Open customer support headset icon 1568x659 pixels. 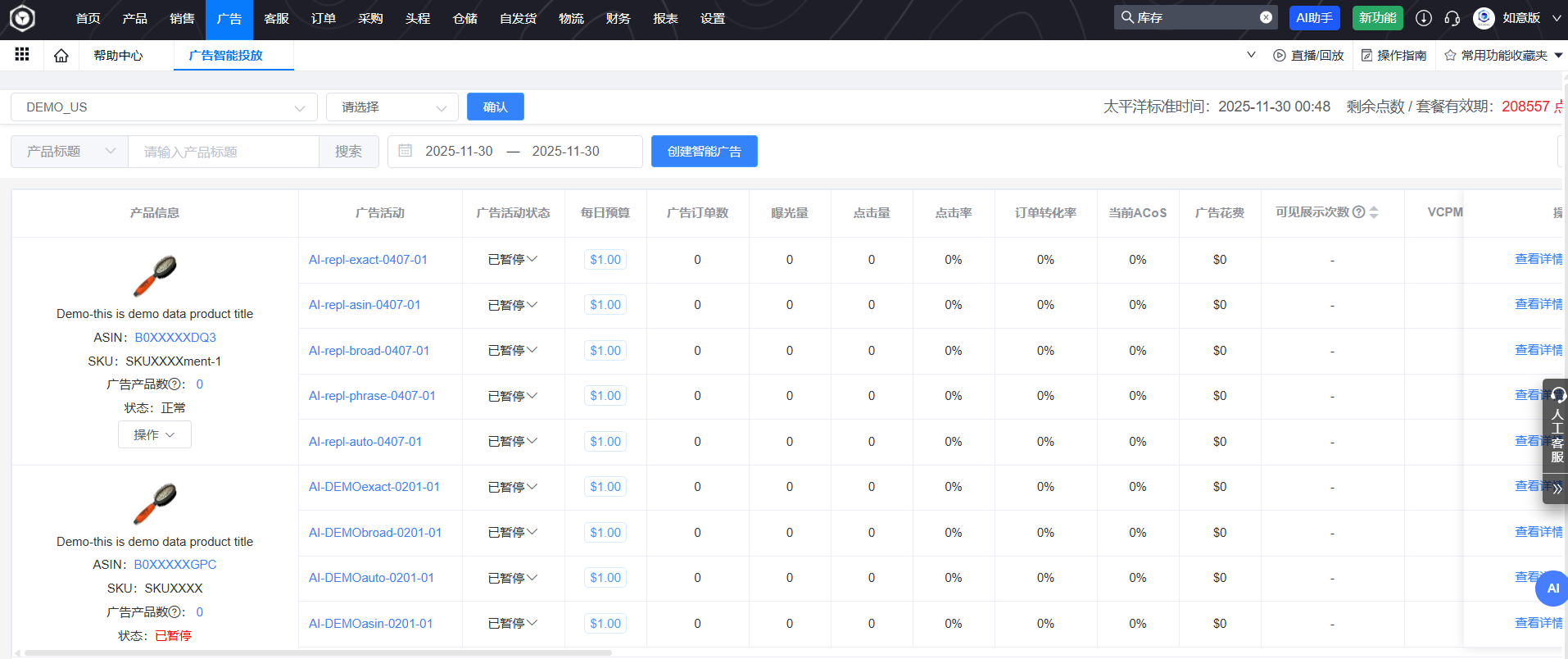1452,18
